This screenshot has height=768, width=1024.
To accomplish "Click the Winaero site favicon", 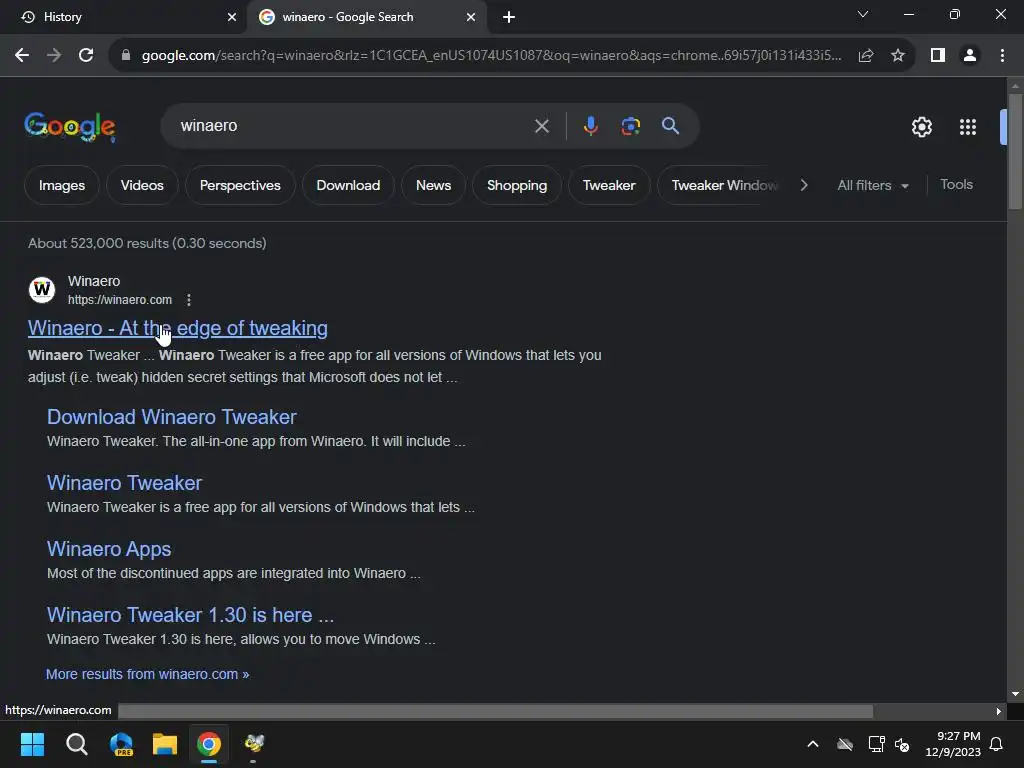I will (x=42, y=289).
